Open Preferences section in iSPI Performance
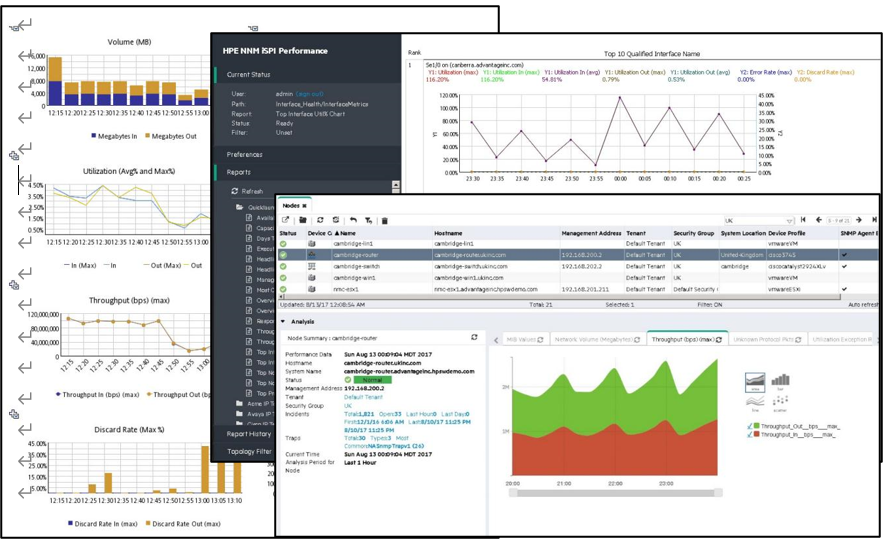The width and height of the screenshot is (886, 543). (245, 154)
